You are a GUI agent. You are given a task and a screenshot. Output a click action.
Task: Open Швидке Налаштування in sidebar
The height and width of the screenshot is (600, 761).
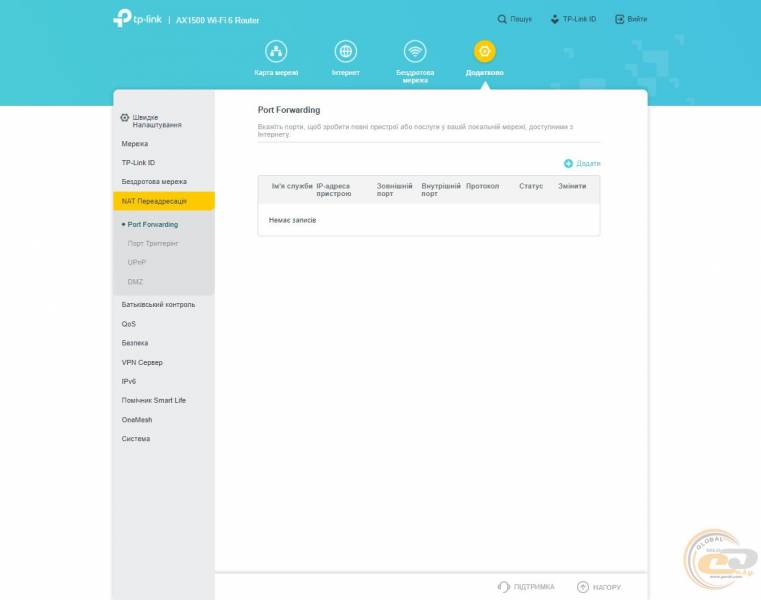click(x=157, y=121)
